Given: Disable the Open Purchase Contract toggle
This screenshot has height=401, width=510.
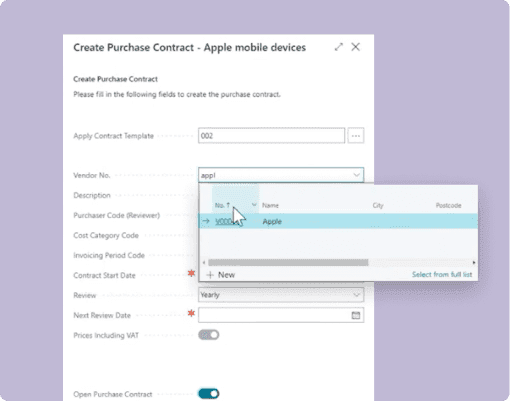Looking at the screenshot, I should coord(209,394).
